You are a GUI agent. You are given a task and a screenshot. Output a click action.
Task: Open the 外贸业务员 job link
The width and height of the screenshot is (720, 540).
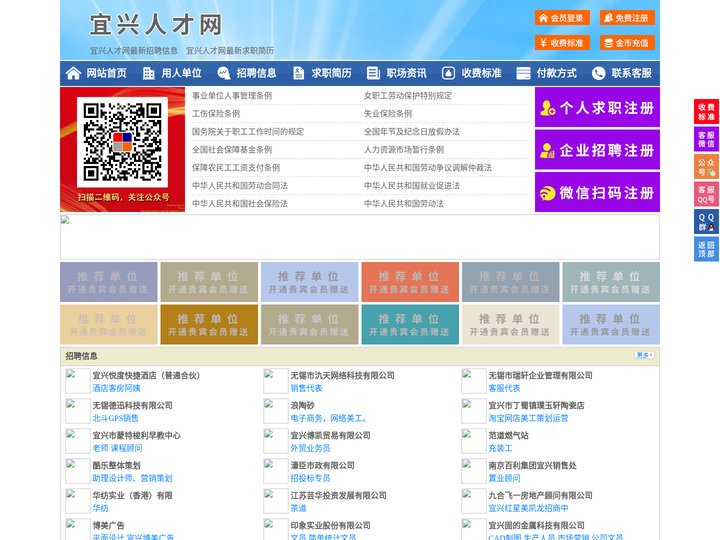pos(310,448)
